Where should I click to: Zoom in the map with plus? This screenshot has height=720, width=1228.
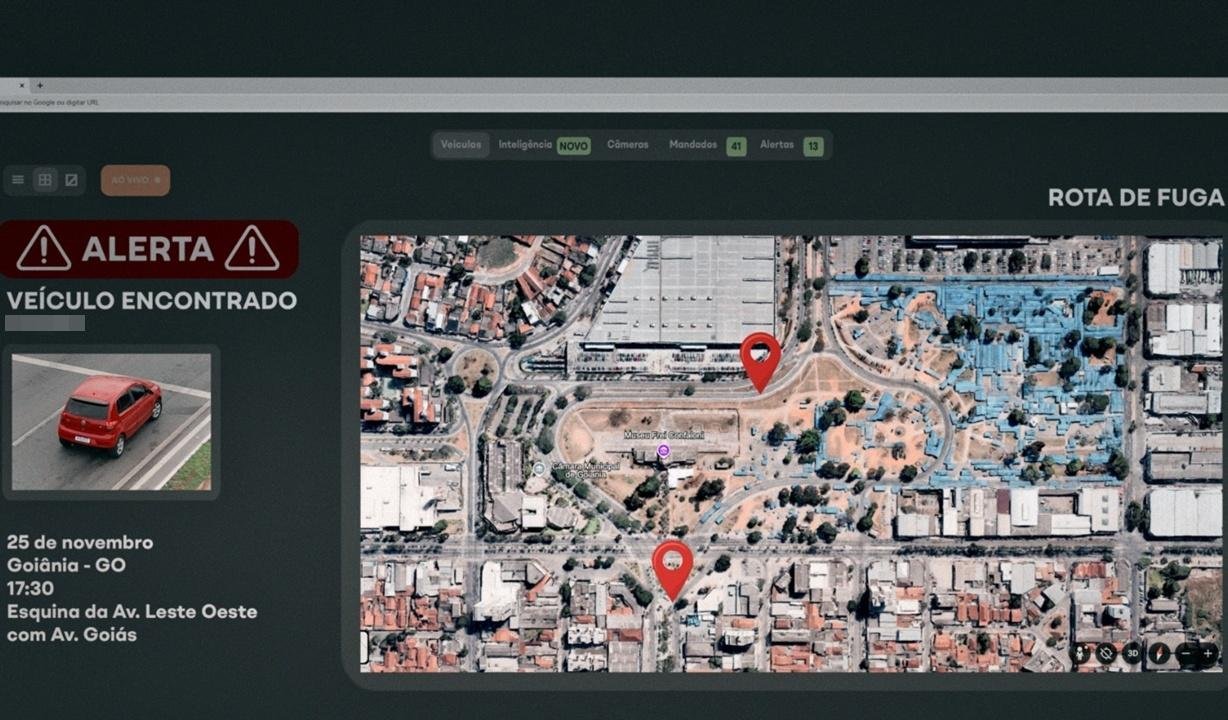[1208, 654]
